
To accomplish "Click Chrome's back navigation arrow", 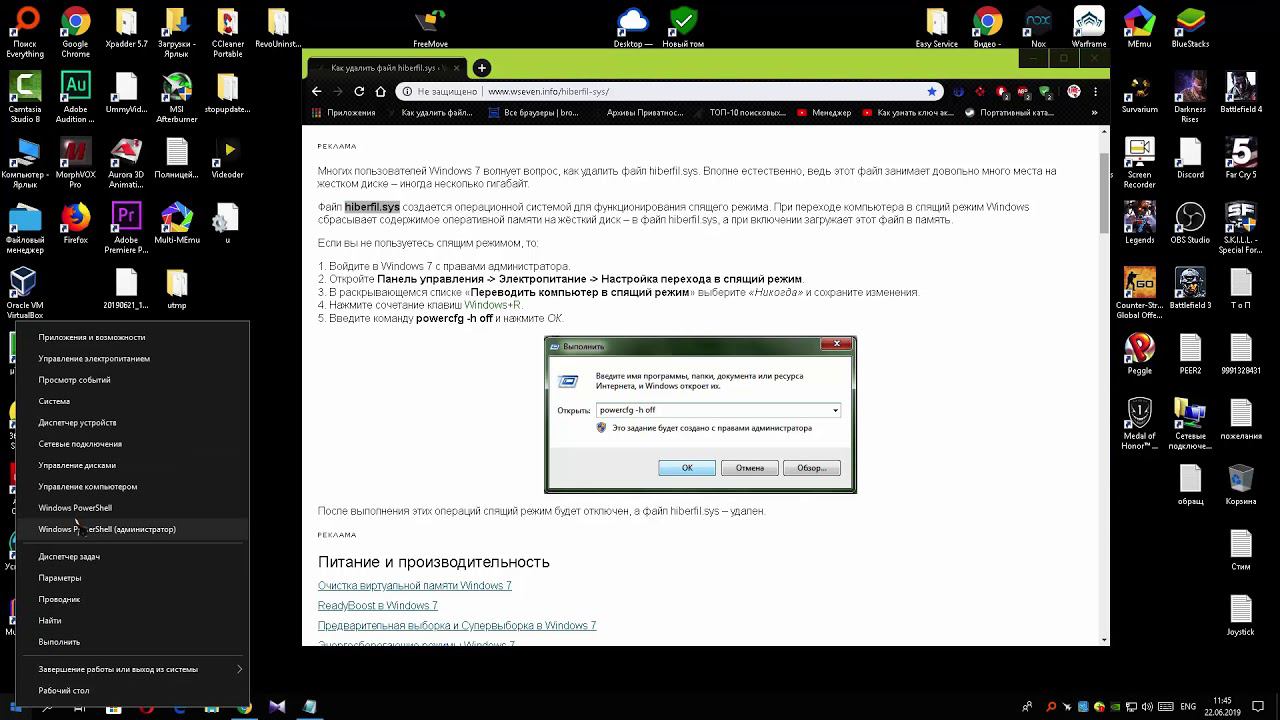I will click(x=317, y=91).
